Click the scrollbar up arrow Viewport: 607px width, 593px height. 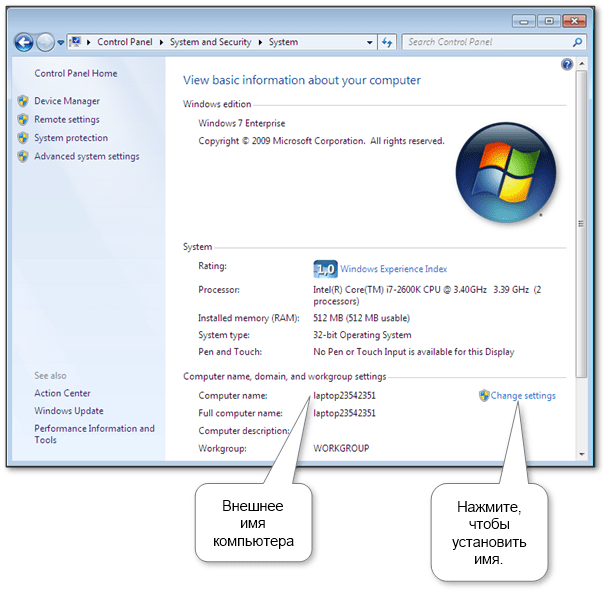[x=581, y=63]
